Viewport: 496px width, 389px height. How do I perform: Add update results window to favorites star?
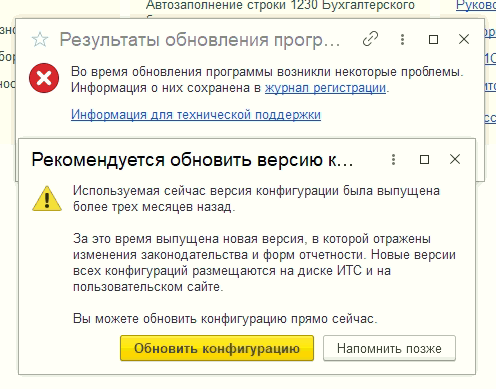[40, 40]
